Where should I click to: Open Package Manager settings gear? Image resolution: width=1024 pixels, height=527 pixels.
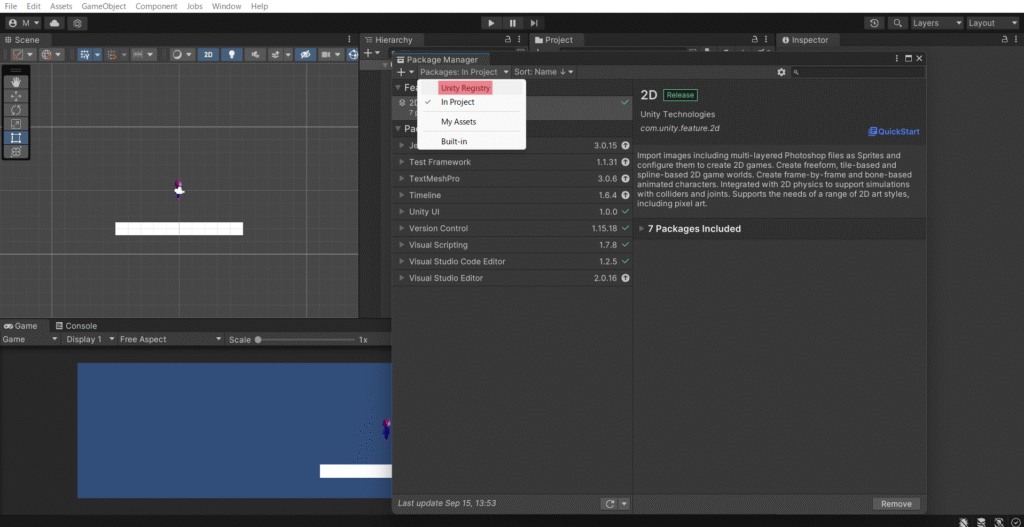(781, 72)
